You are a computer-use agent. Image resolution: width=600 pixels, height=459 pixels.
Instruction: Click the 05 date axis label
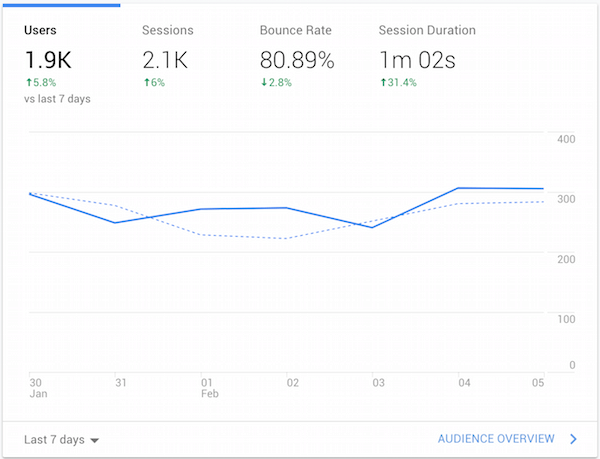pos(538,382)
